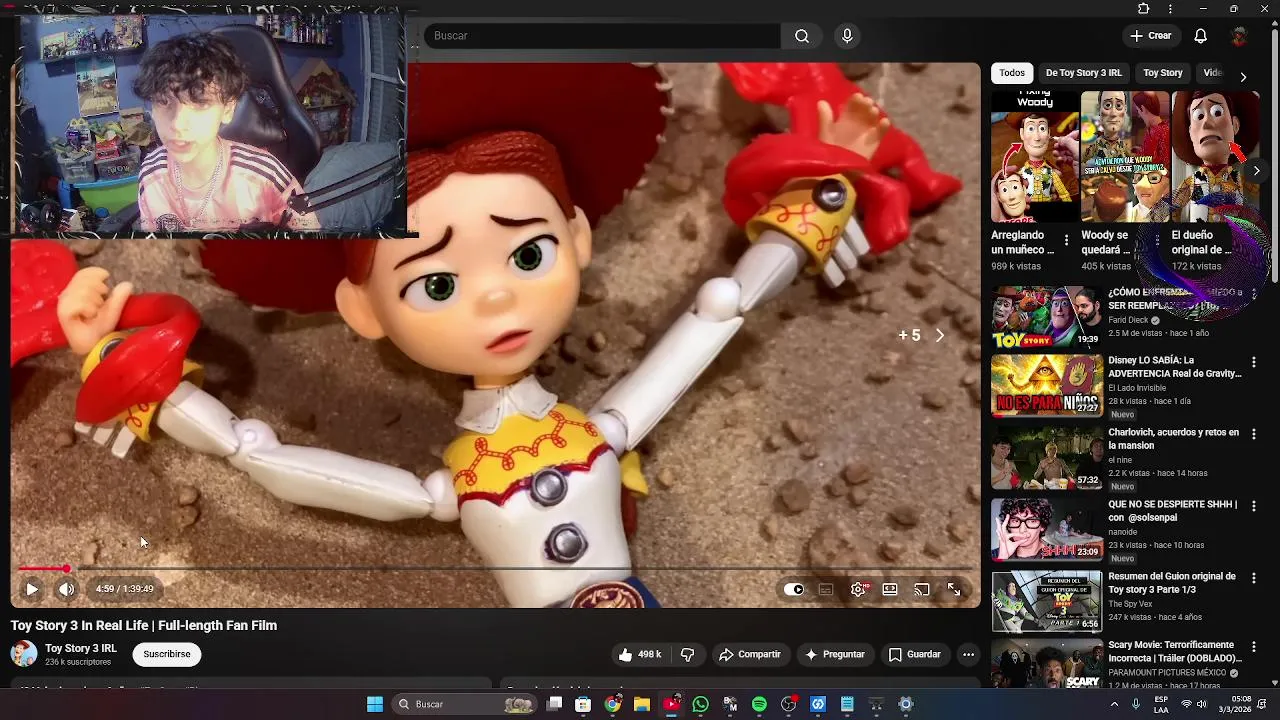Open browser three-dot menu
Viewport: 1280px width, 720px height.
click(1170, 9)
